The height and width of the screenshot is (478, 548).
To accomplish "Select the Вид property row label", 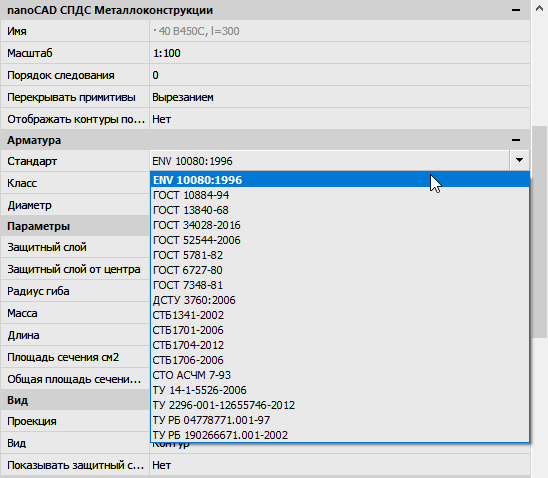I will 16,443.
